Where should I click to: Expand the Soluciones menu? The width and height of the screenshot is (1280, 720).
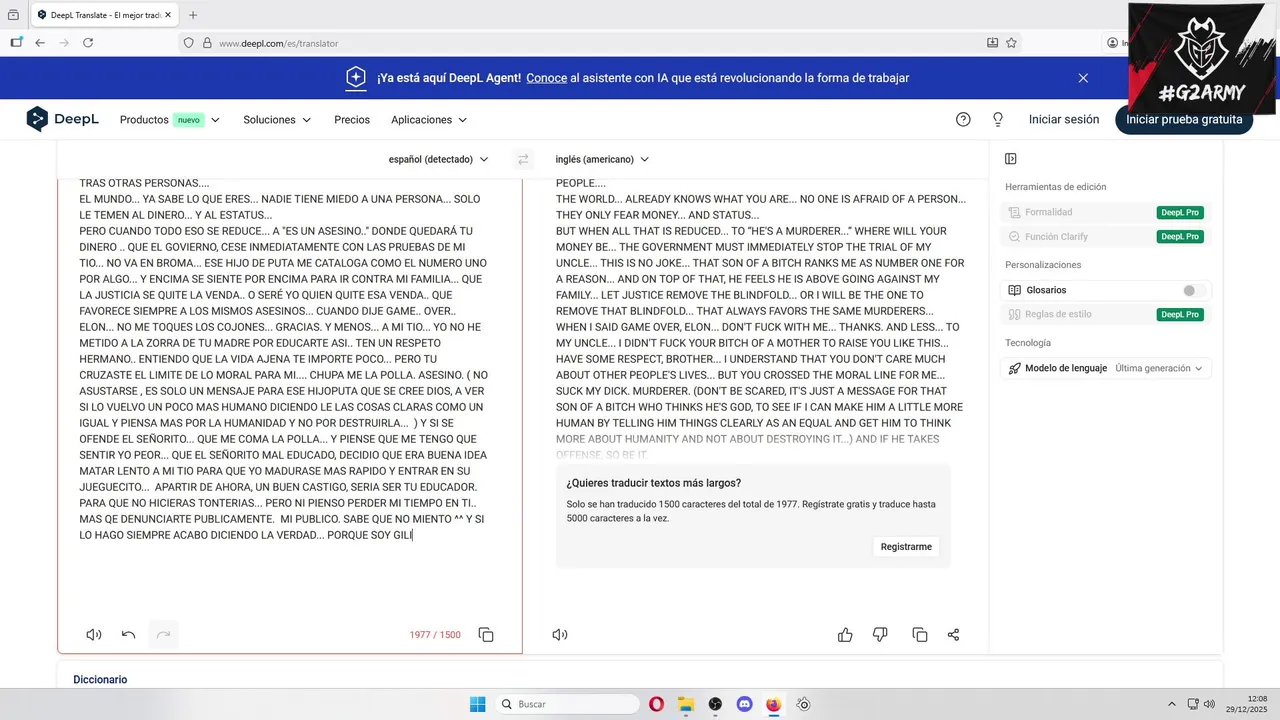coord(277,120)
